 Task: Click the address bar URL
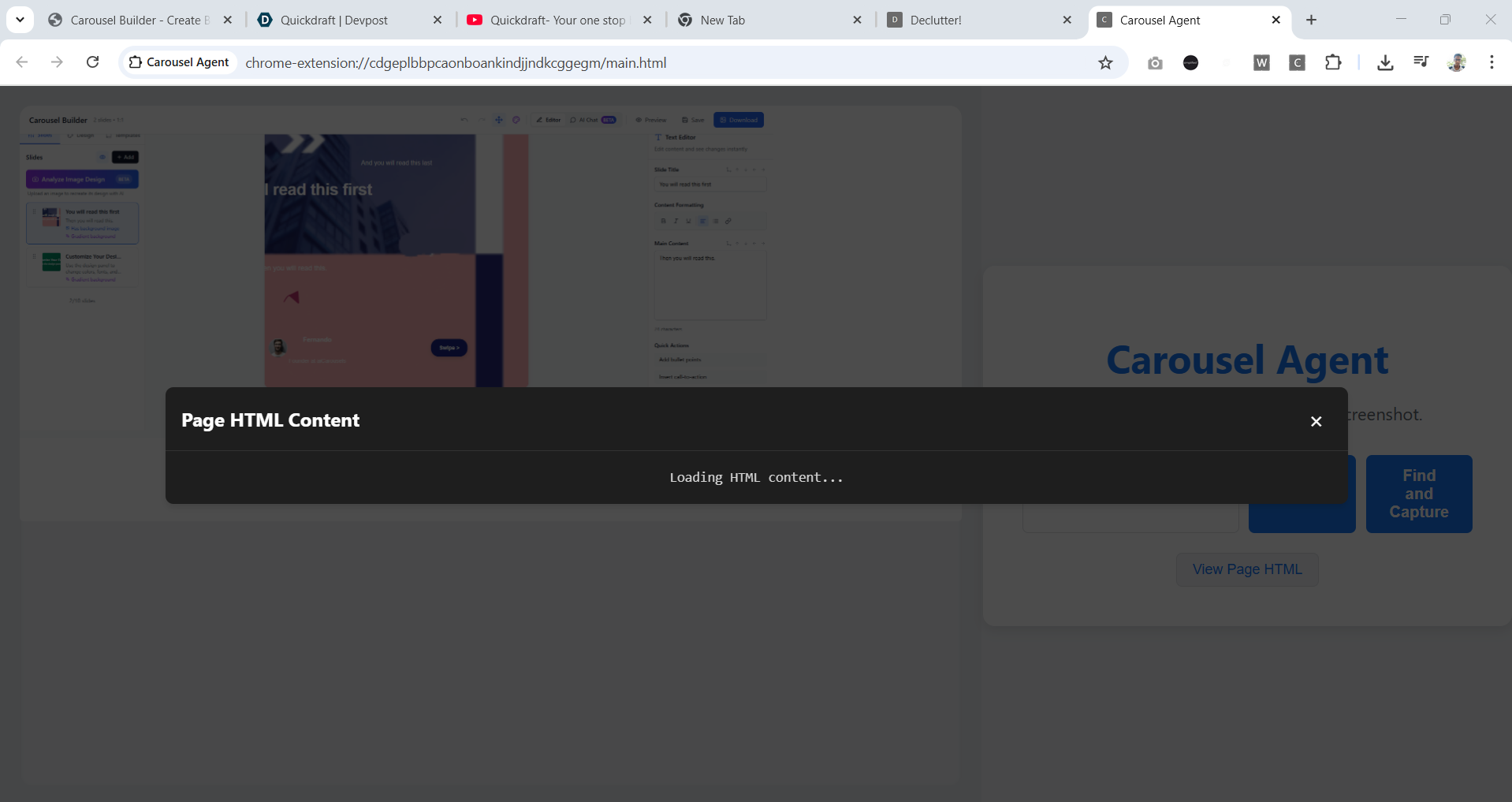click(x=456, y=63)
